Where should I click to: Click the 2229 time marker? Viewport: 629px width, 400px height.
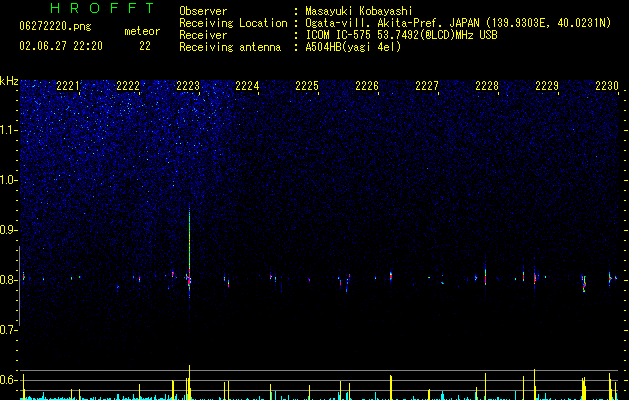pyautogui.click(x=547, y=86)
